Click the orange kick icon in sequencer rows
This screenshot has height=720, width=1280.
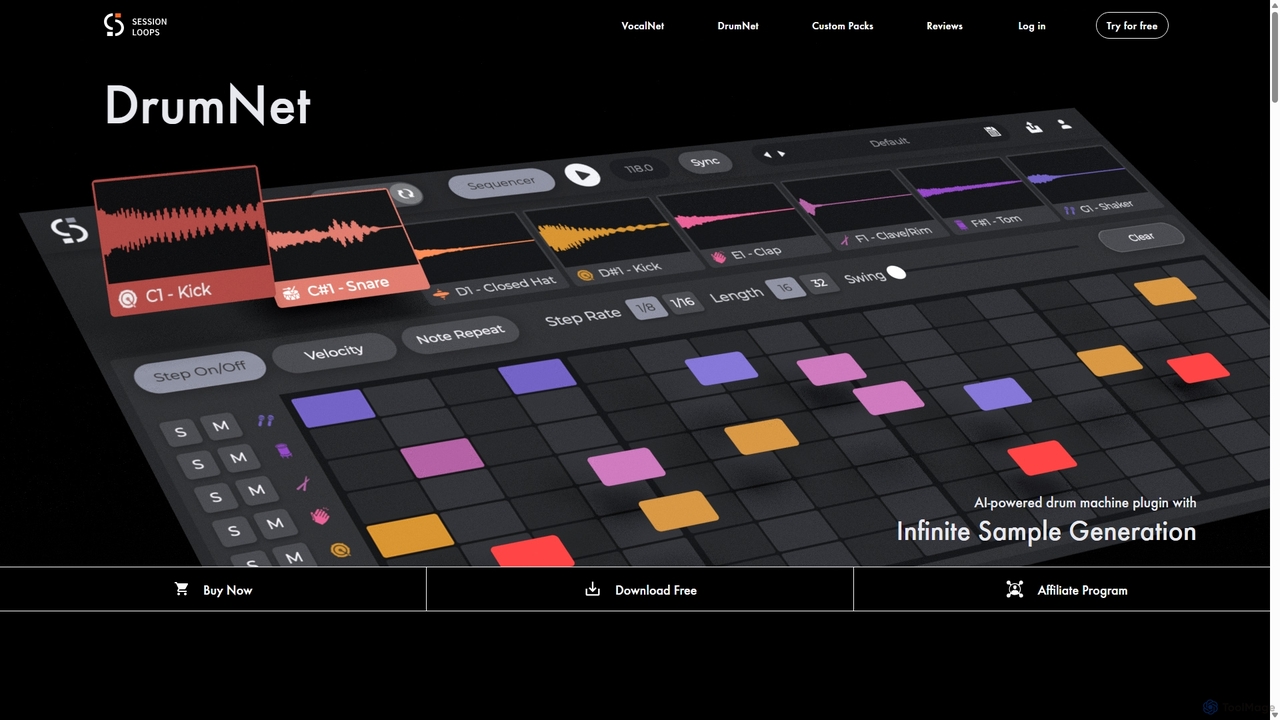click(340, 550)
